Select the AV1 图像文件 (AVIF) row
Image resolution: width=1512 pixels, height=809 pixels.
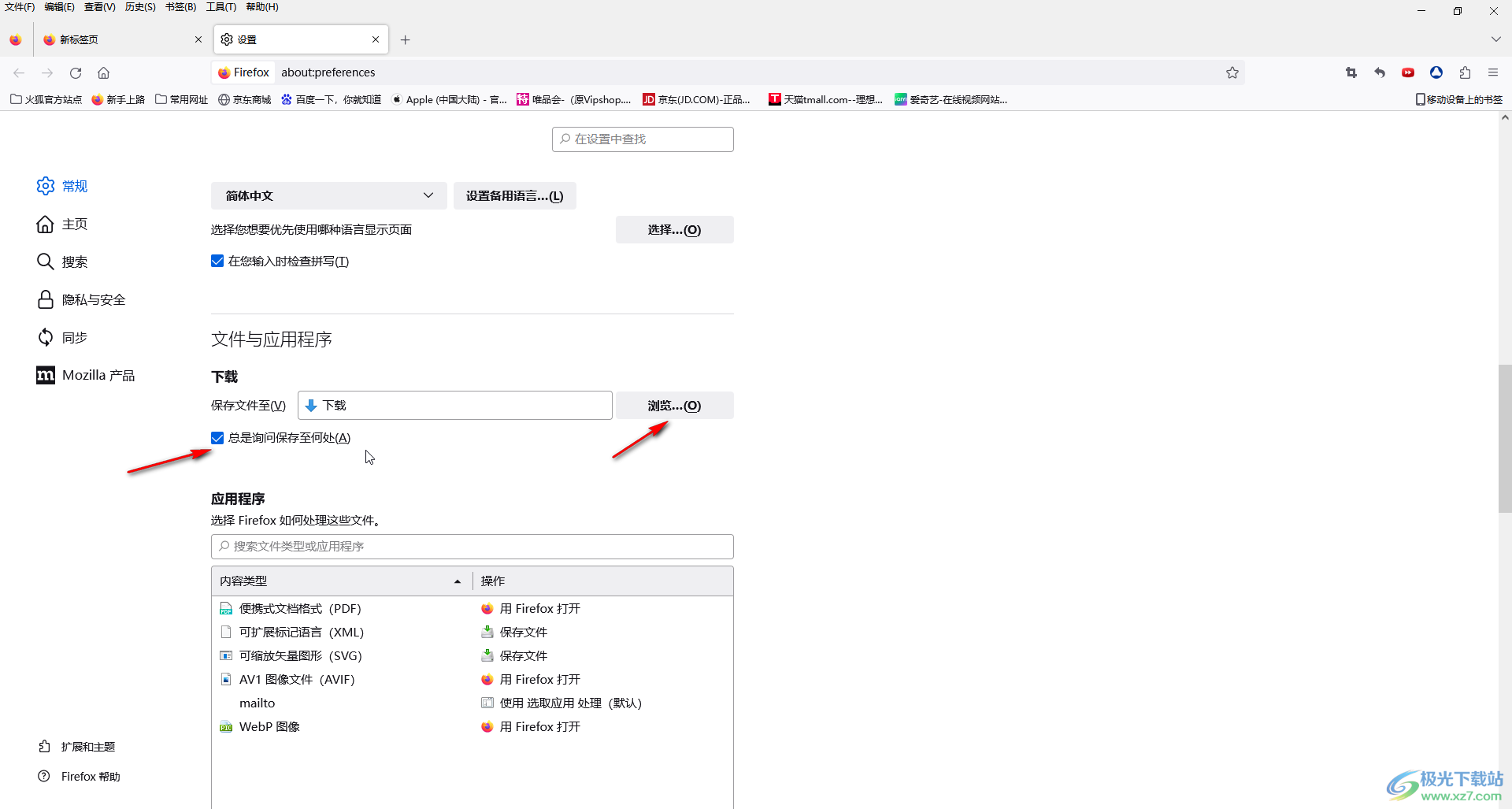coord(472,679)
